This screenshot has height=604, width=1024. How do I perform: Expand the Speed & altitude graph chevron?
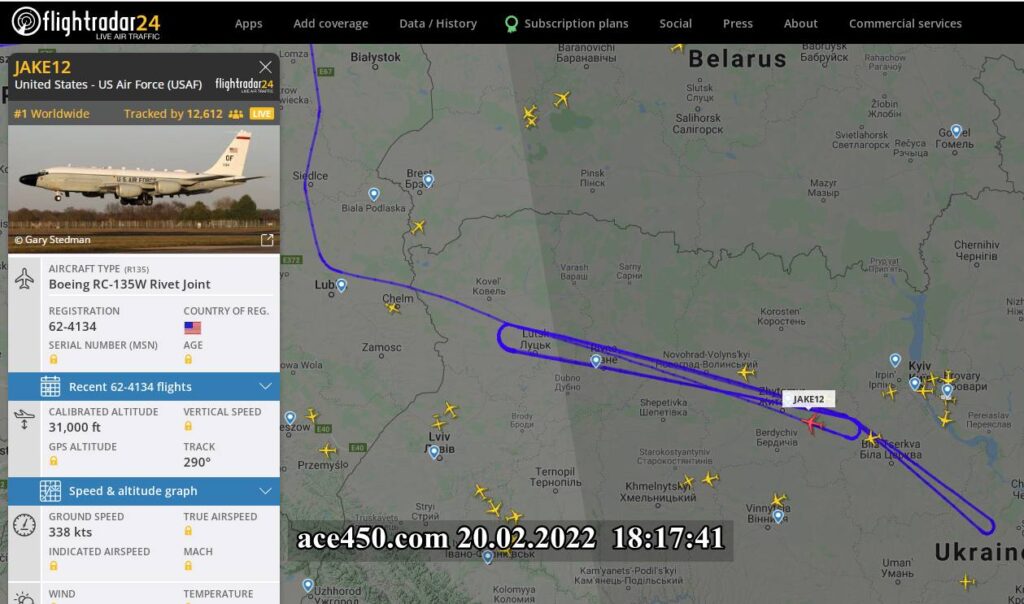pyautogui.click(x=265, y=491)
